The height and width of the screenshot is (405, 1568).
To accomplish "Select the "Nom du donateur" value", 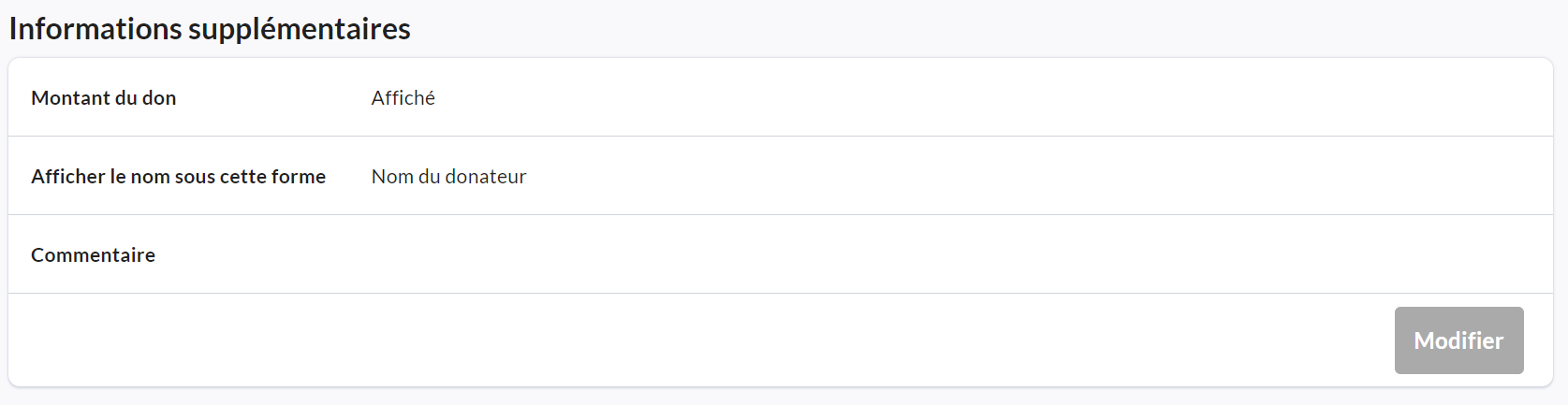I will 448,177.
